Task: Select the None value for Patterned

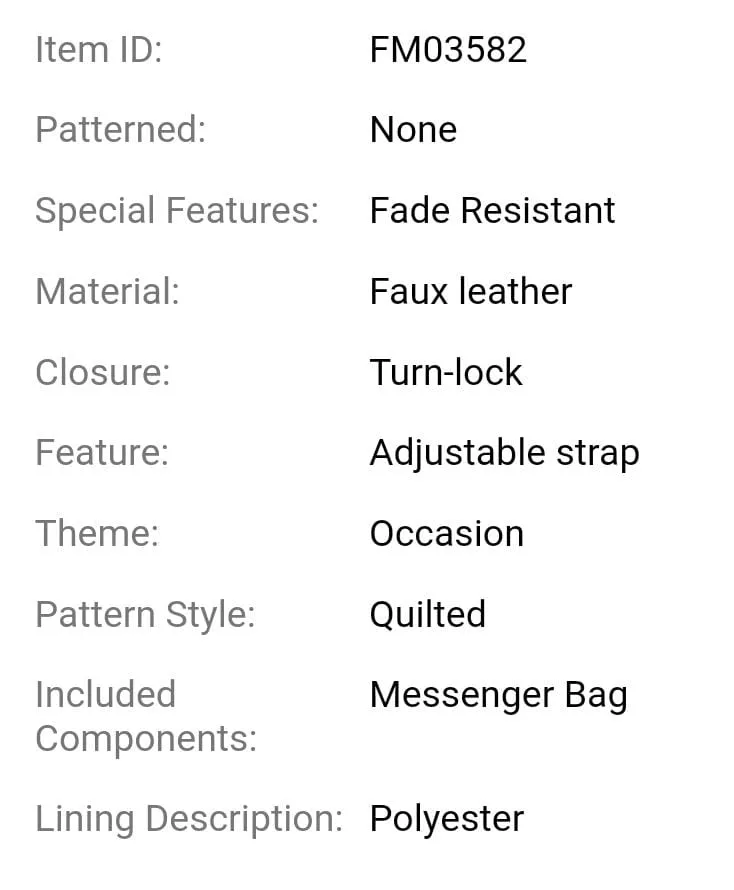Action: pyautogui.click(x=413, y=129)
